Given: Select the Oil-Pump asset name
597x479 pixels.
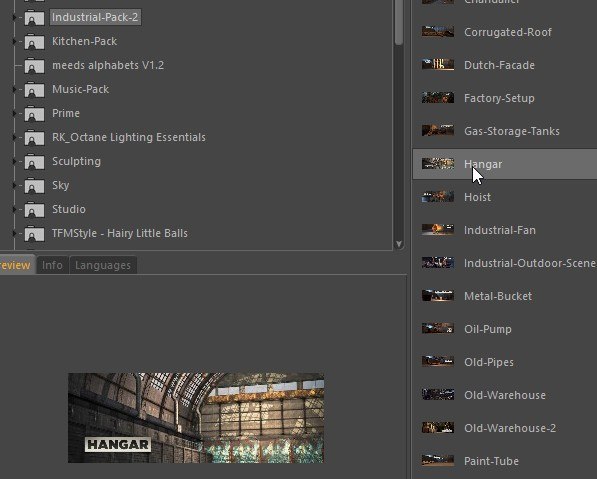Looking at the screenshot, I should tap(488, 329).
